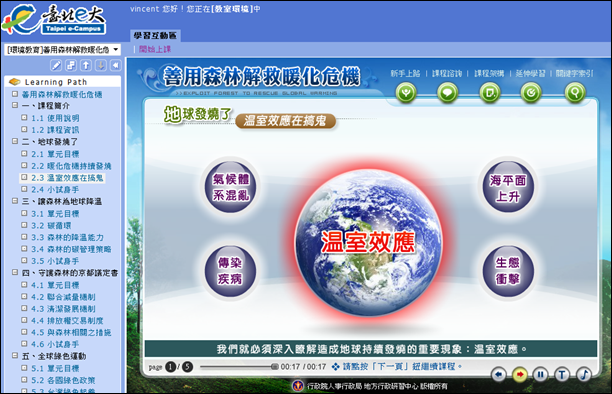Screen dimensions: 612x394
Task: Open lesson 3.1 單元目標
Action: pos(55,214)
